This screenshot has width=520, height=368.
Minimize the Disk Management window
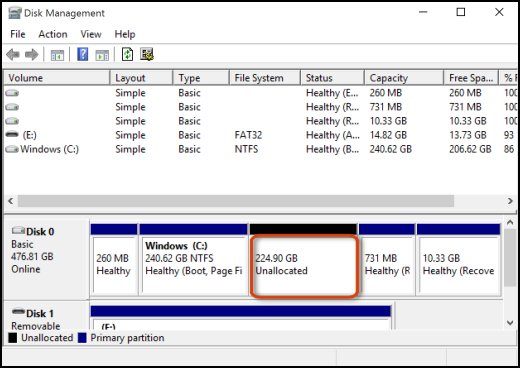423,12
